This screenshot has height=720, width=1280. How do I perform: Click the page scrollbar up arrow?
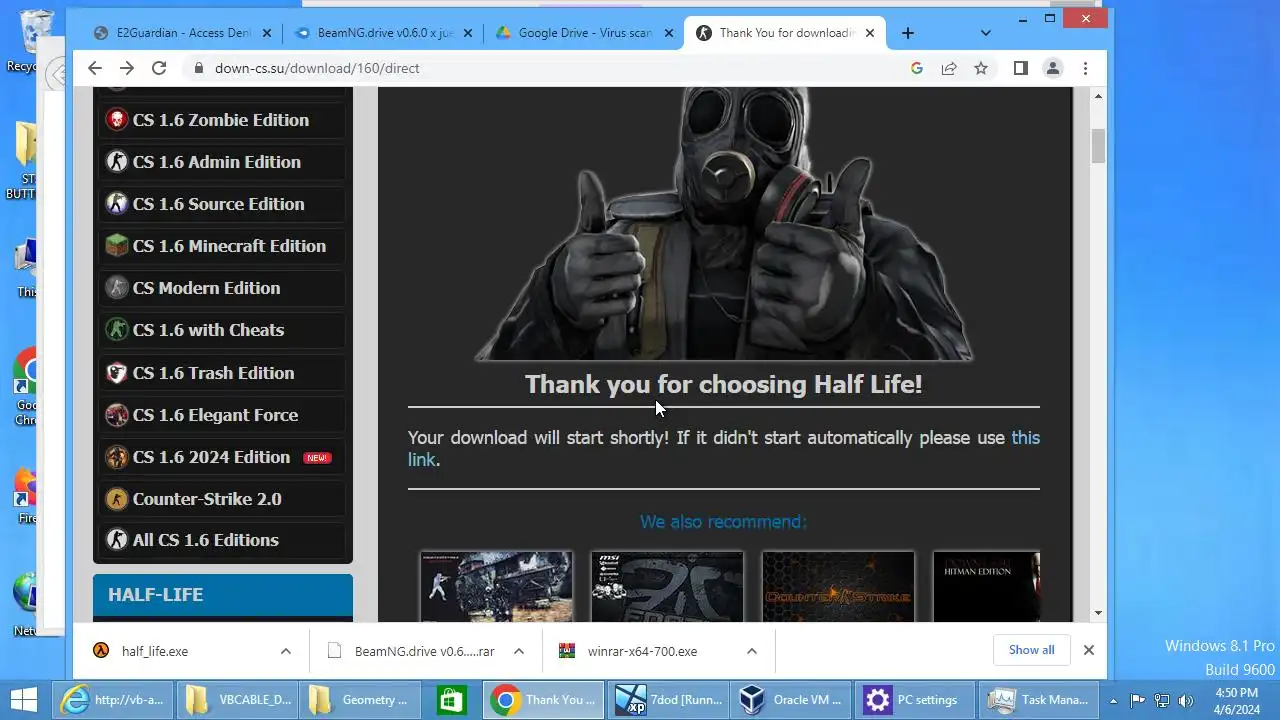click(1098, 96)
